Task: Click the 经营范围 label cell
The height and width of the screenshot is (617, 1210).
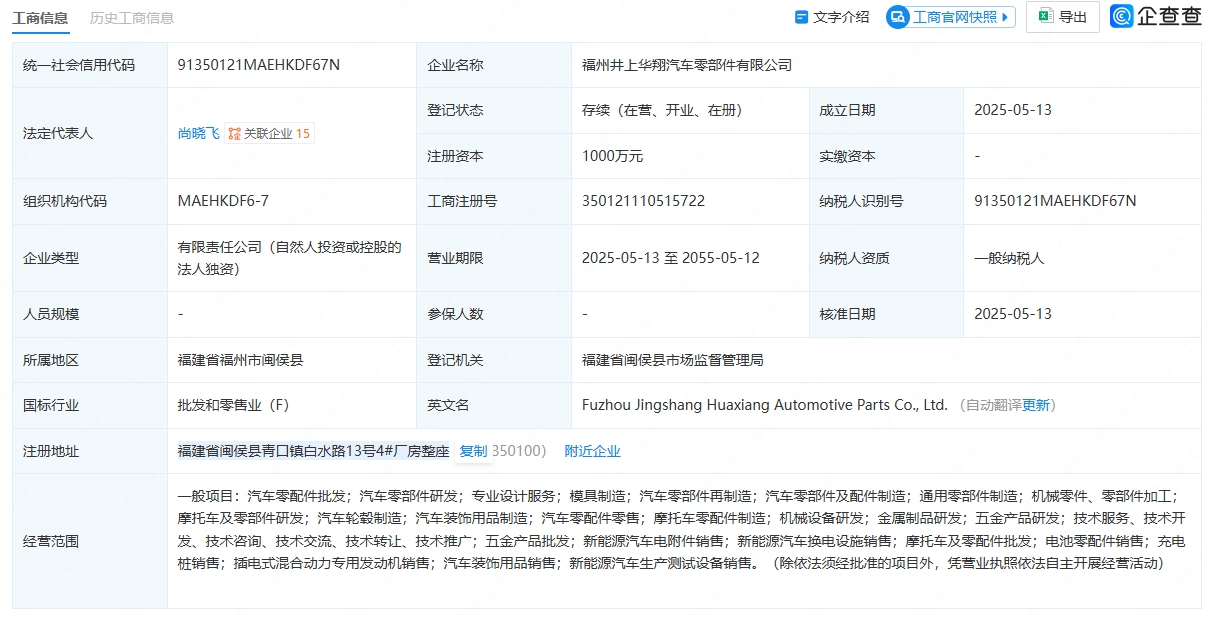Action: [90, 541]
